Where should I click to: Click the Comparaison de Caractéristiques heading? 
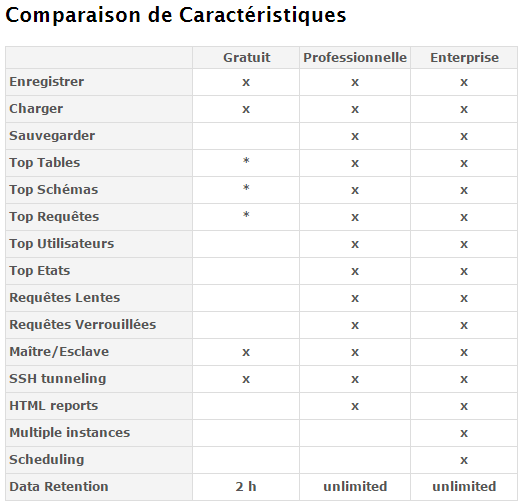tap(176, 16)
